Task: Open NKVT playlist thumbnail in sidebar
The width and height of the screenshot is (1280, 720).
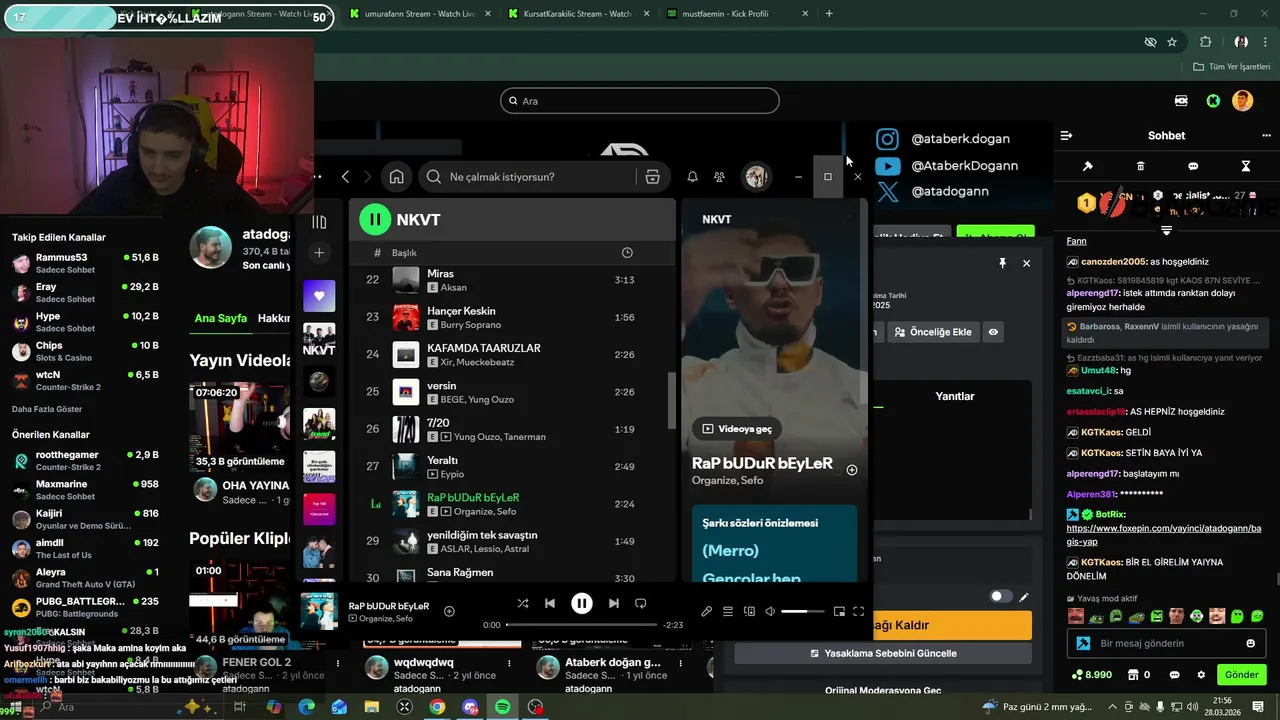Action: [319, 340]
